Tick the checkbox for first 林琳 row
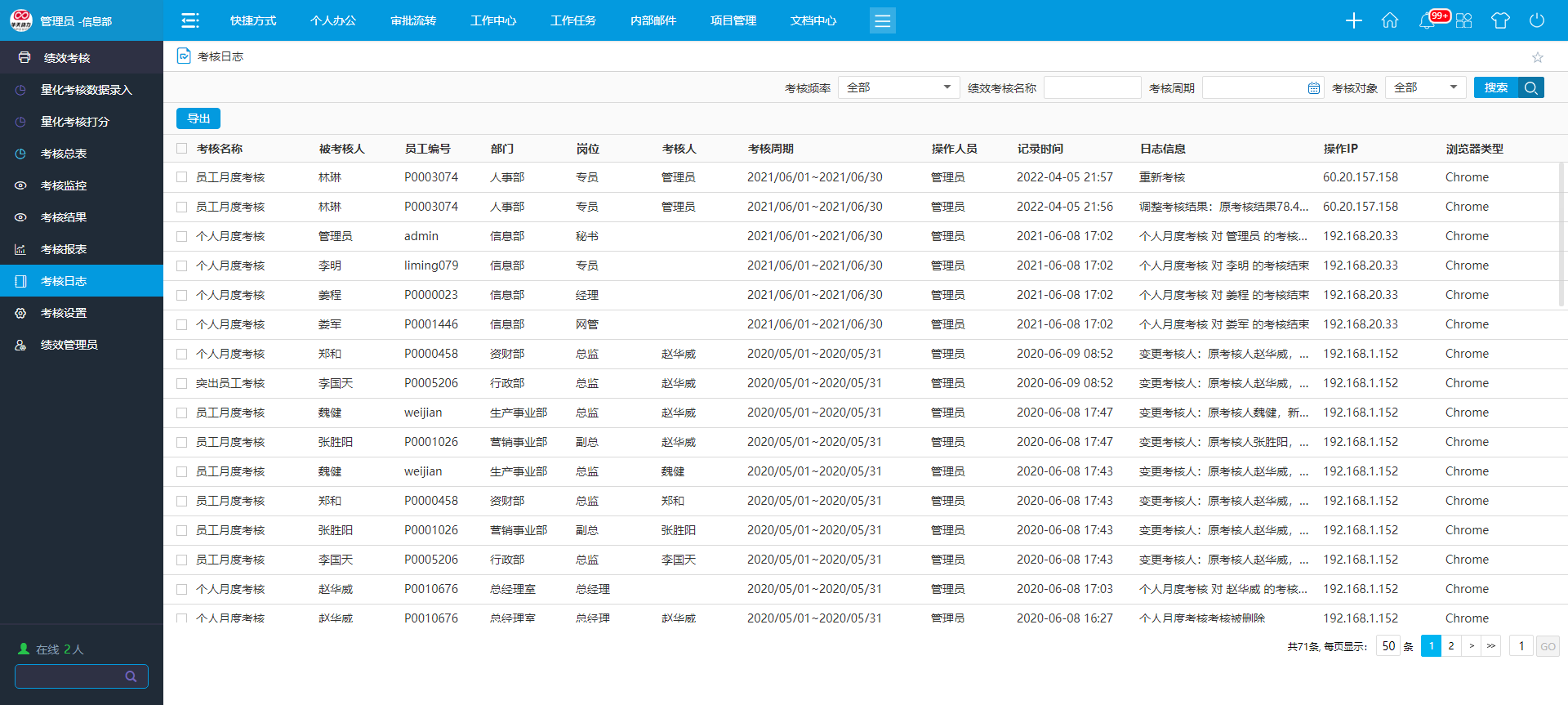The image size is (1568, 705). coord(181,177)
